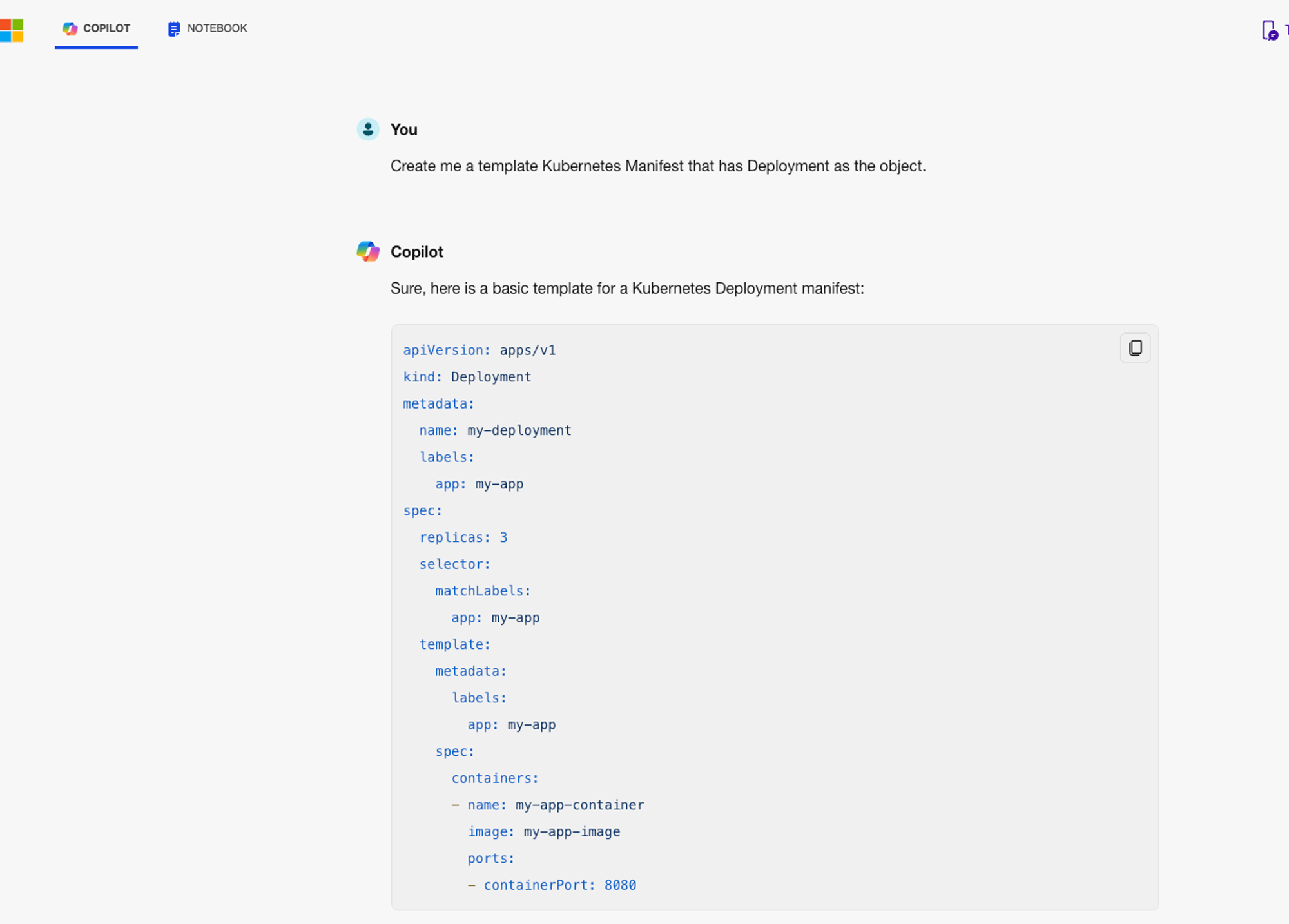Click the blue Notebook tab icon

(173, 29)
